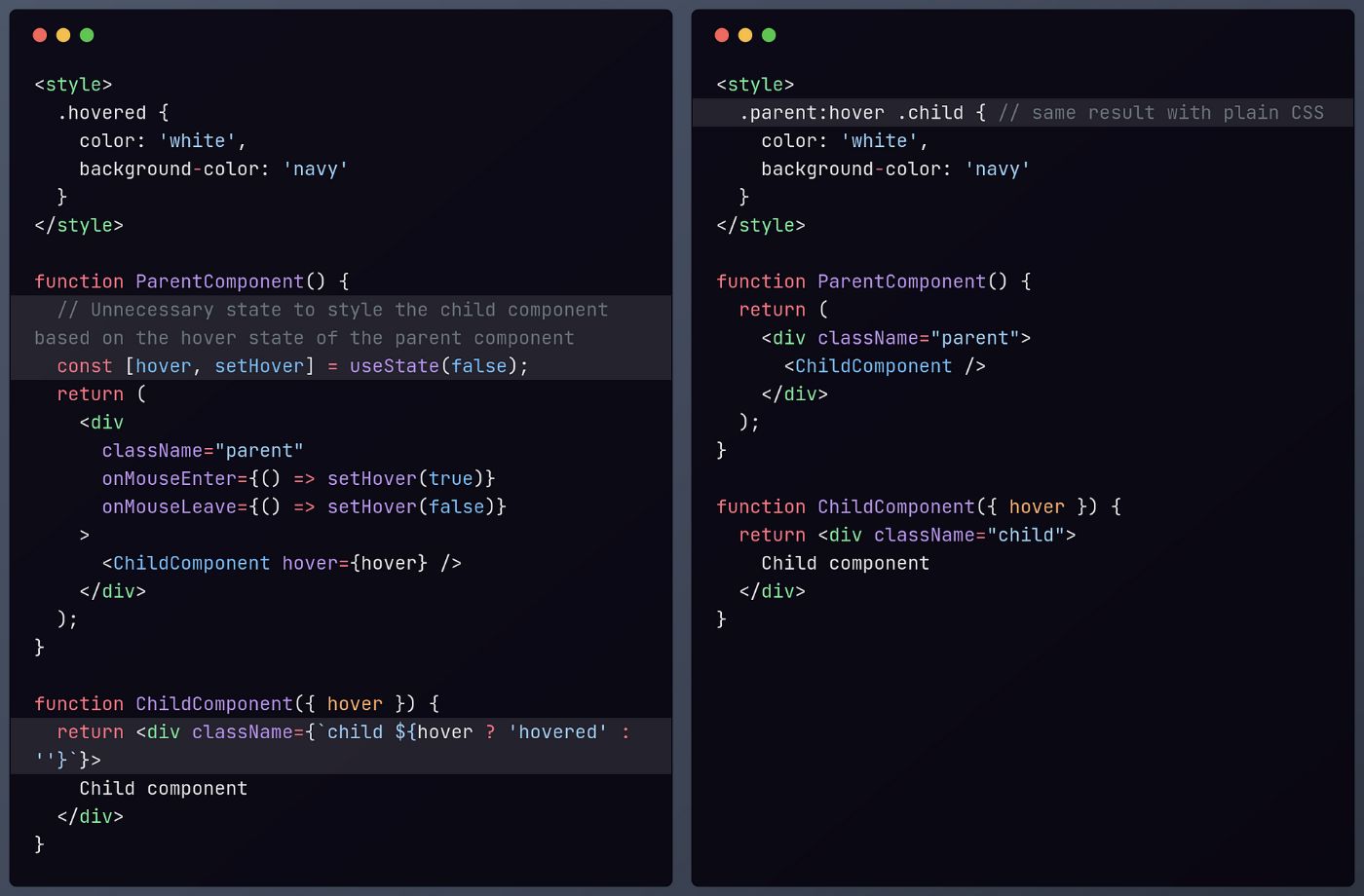Click "background-color: 'navy'" in the left panel
Viewport: 1364px width, 896px height.
pyautogui.click(x=213, y=169)
